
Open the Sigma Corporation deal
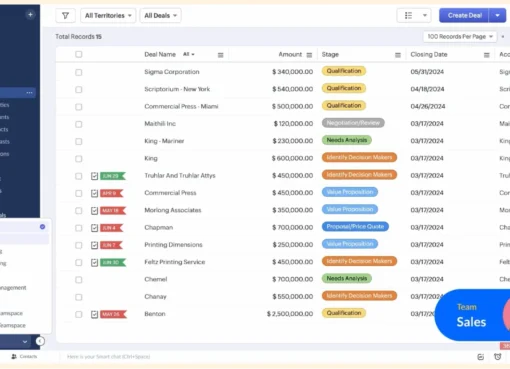click(172, 72)
